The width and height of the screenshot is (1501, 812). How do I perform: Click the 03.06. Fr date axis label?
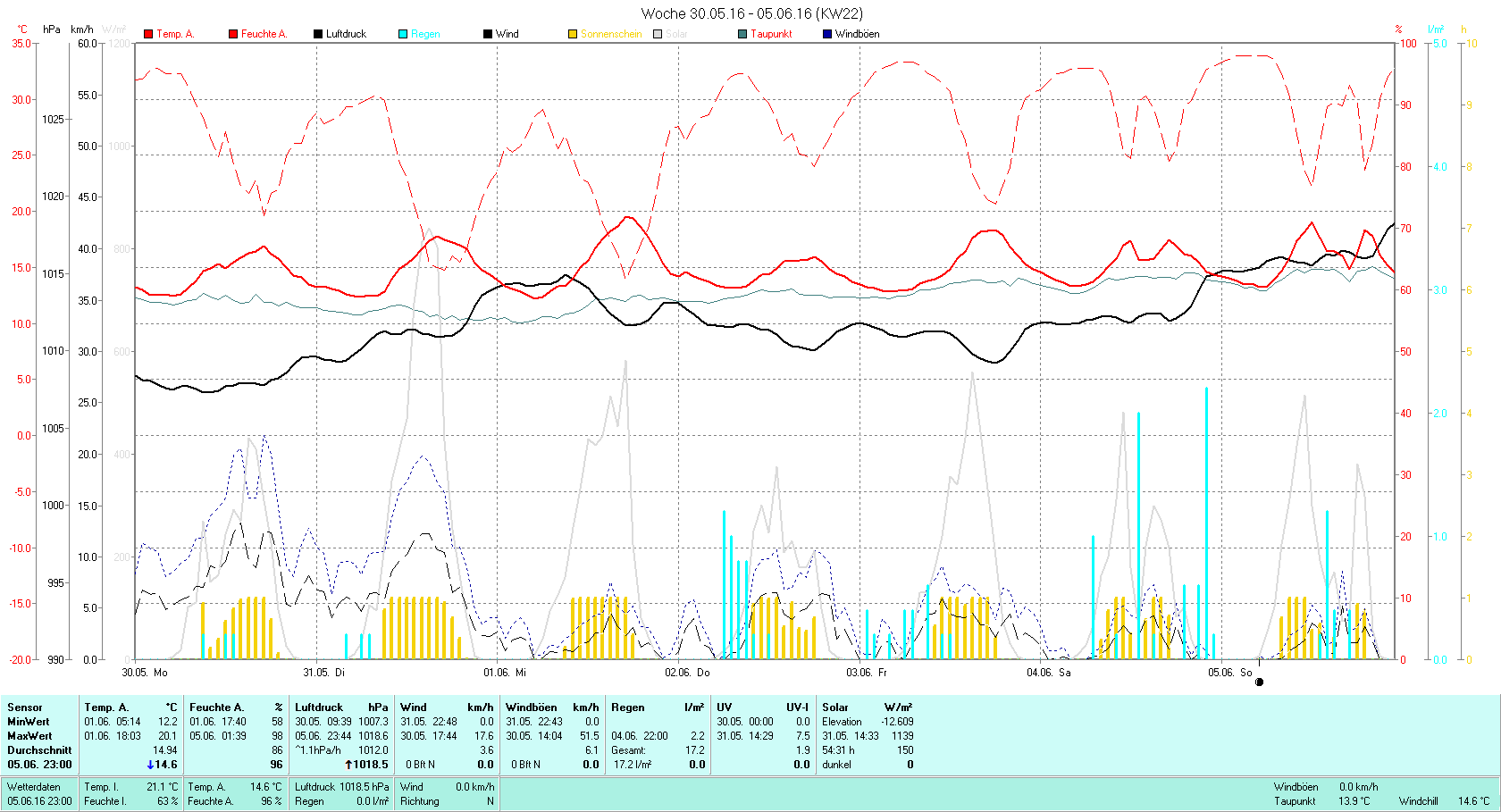click(x=867, y=672)
